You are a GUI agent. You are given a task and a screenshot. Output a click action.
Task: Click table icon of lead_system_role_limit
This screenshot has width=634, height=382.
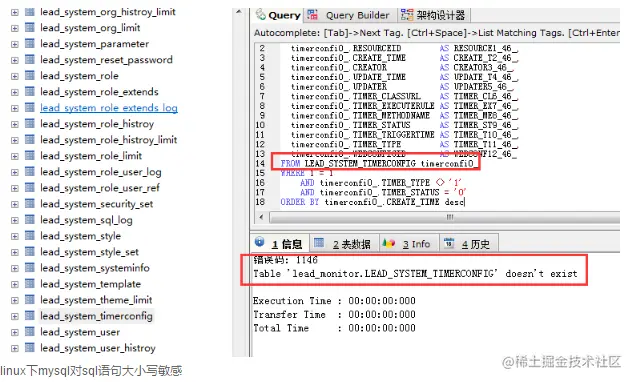[30, 156]
